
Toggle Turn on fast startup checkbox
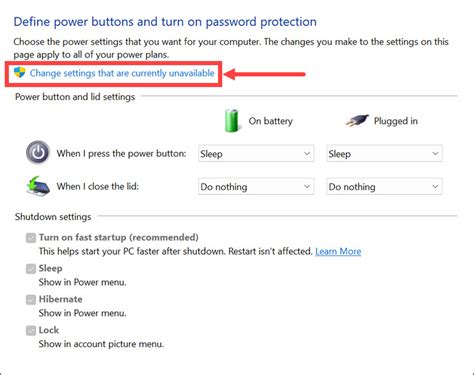31,238
